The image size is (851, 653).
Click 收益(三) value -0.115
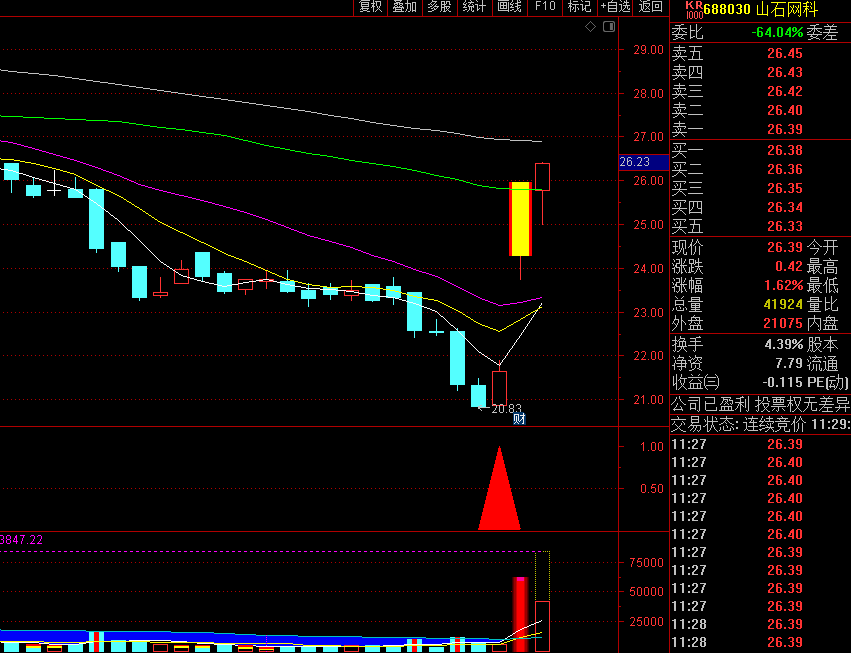pyautogui.click(x=783, y=383)
